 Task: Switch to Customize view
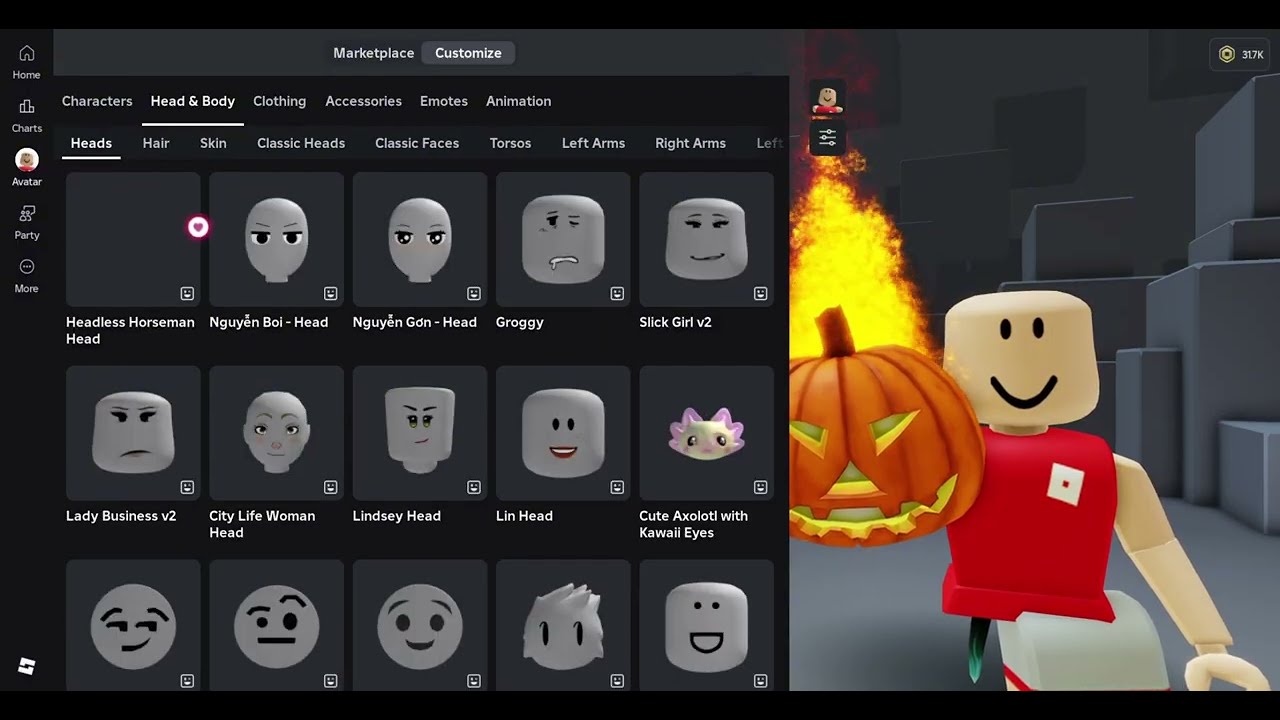(468, 53)
